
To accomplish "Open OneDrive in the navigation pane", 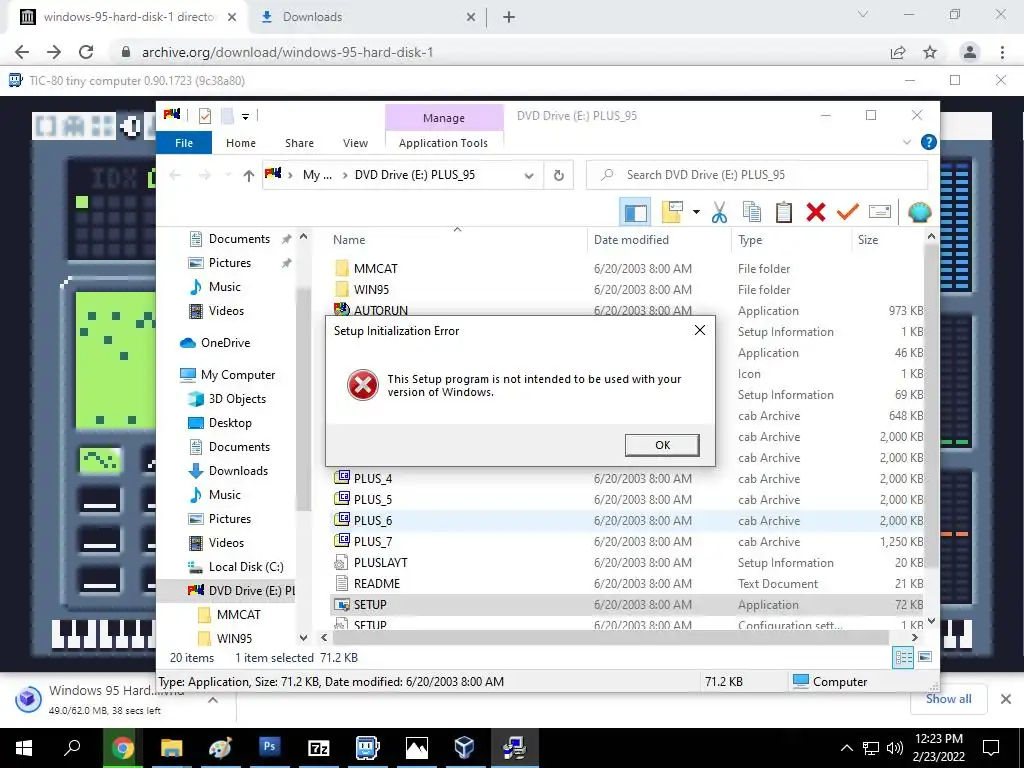I will coord(225,343).
